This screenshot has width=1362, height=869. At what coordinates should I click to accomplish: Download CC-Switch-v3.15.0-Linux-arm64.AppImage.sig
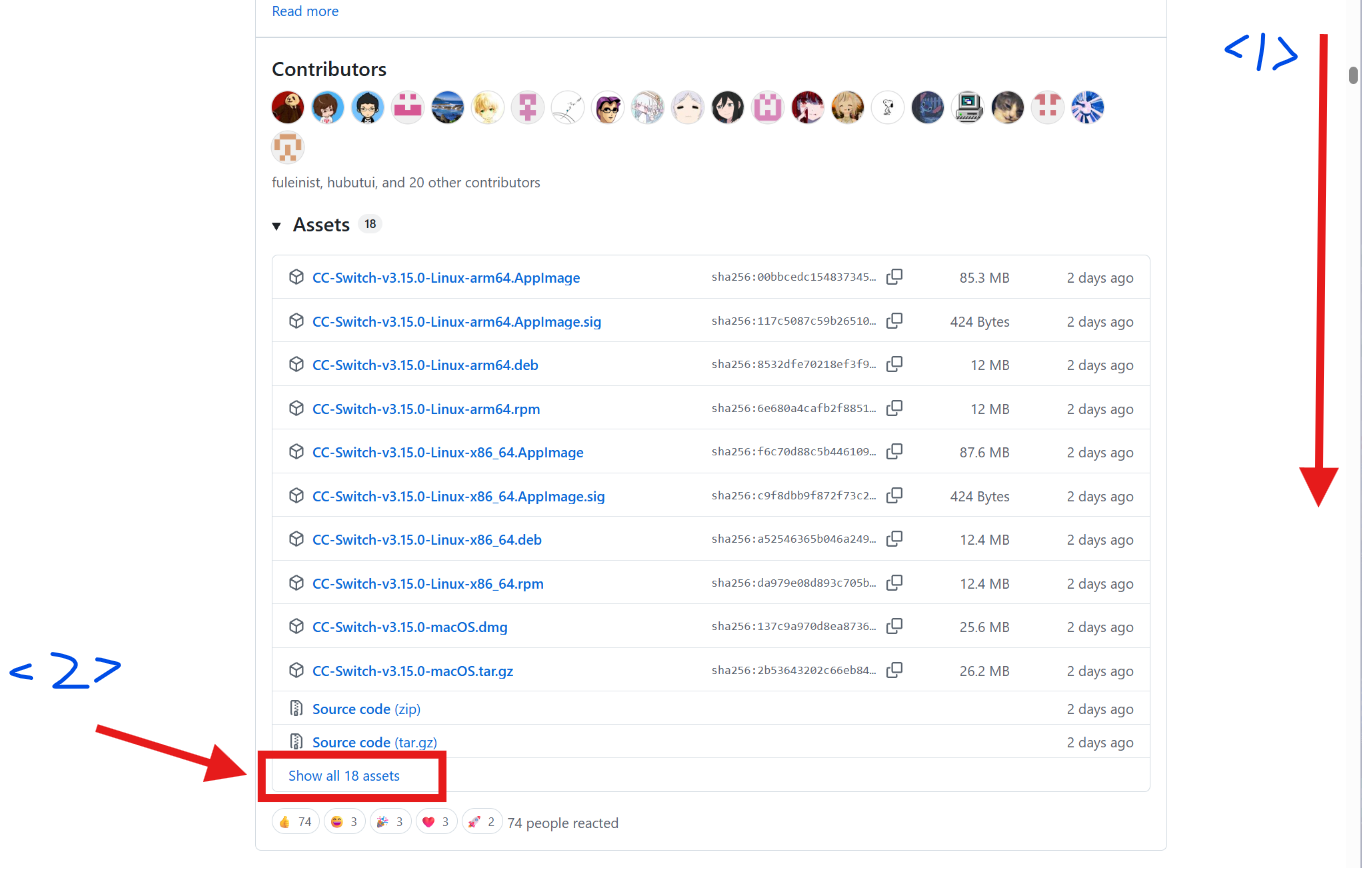tap(457, 322)
